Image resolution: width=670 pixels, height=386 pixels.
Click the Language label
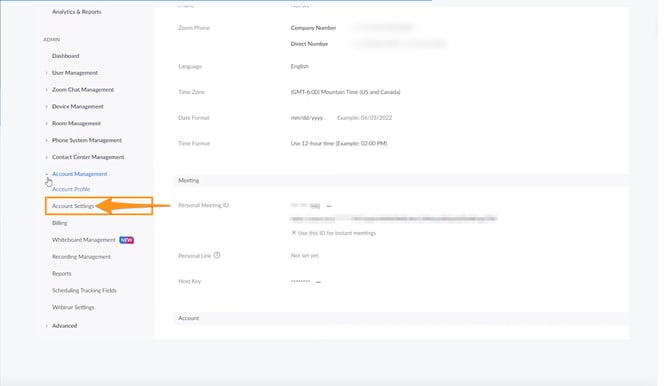click(190, 66)
